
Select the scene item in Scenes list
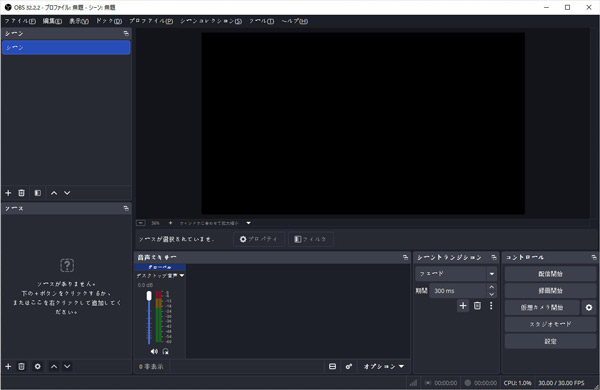(x=66, y=47)
